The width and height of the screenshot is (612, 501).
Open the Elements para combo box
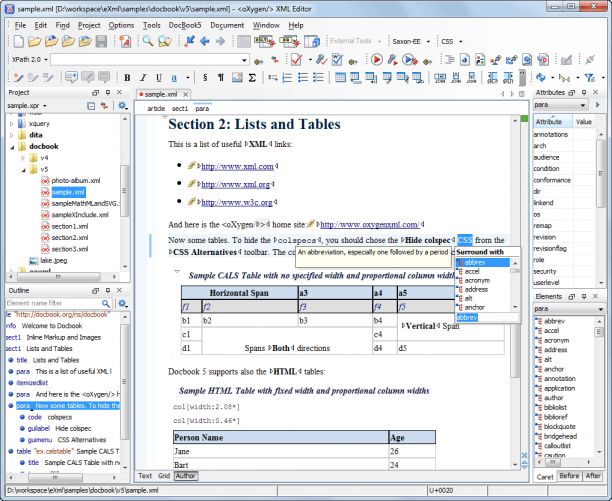point(569,309)
